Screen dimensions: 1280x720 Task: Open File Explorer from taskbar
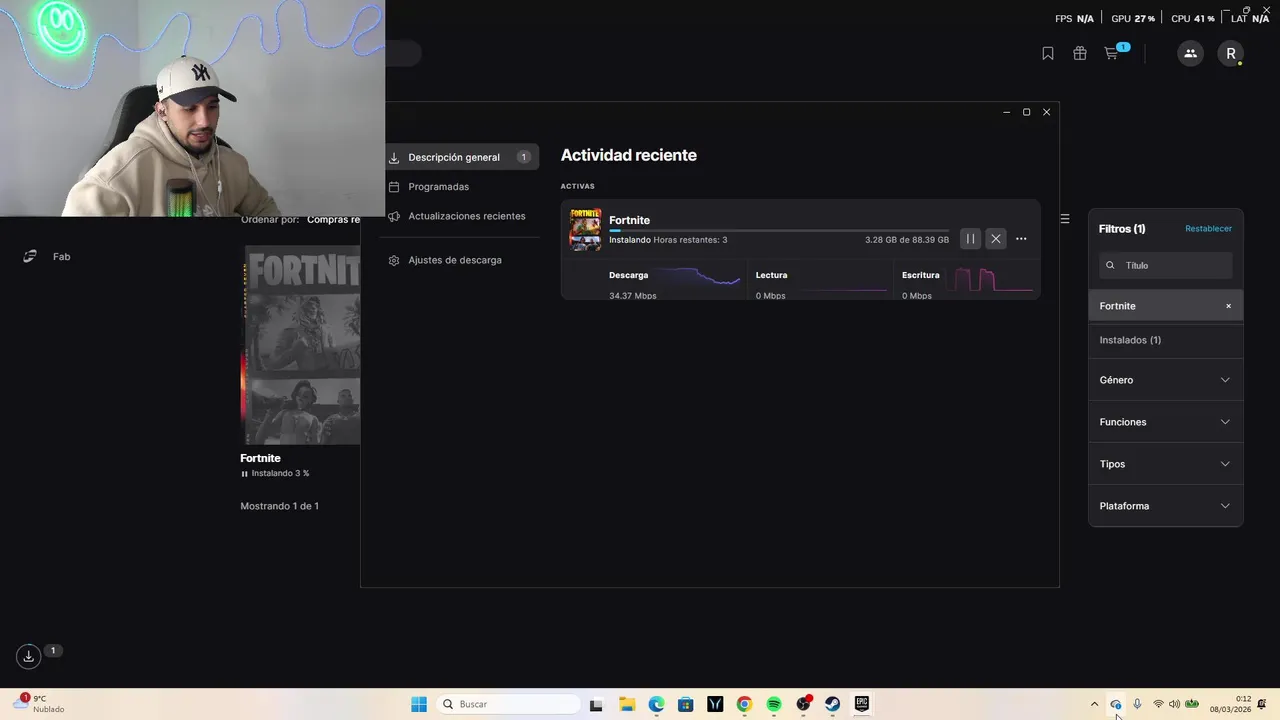tap(627, 704)
